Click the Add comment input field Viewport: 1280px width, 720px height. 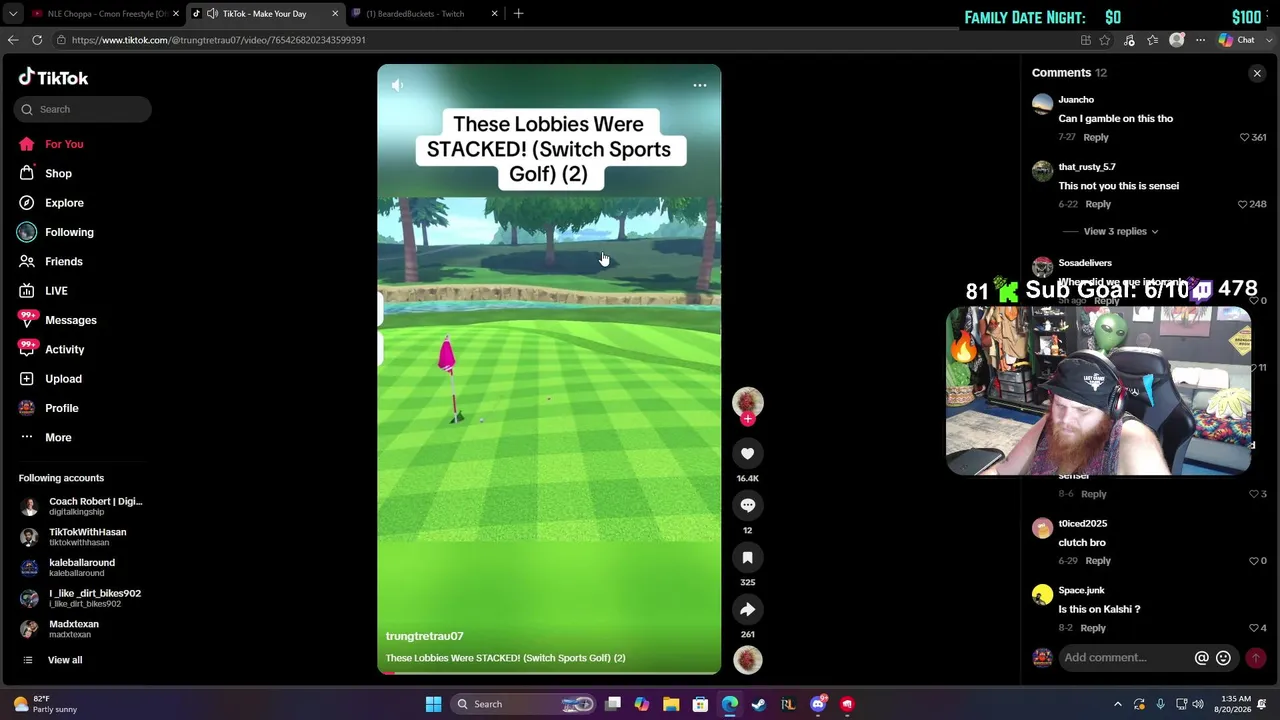[1125, 658]
